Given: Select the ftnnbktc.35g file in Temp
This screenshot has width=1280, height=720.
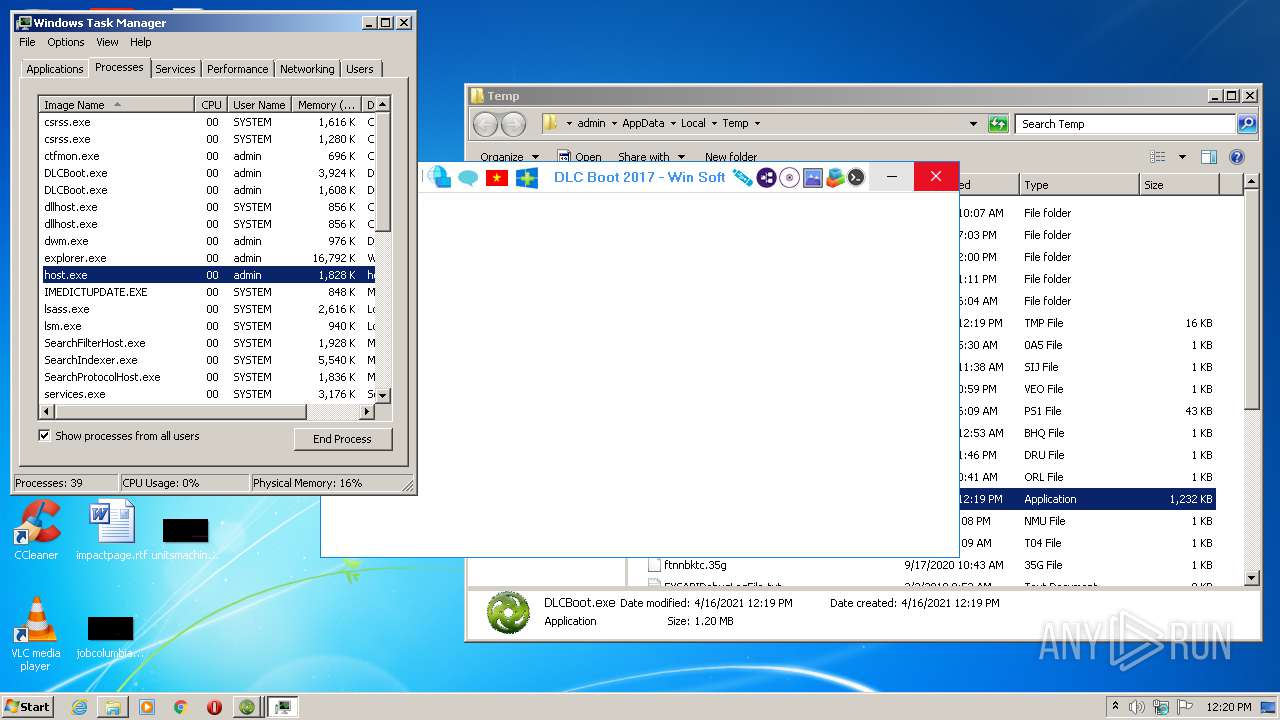Looking at the screenshot, I should pos(695,565).
